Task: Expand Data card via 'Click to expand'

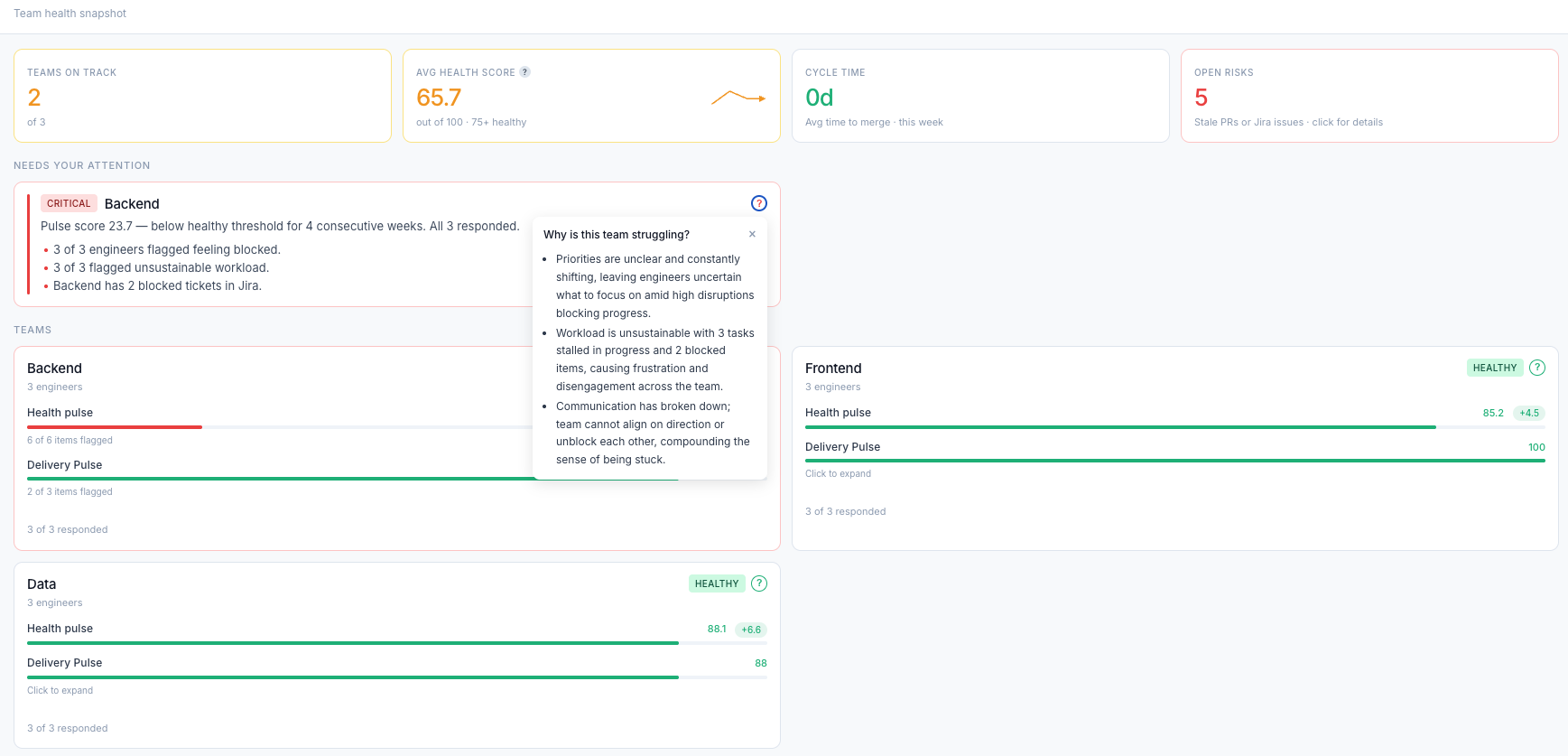Action: tap(60, 690)
